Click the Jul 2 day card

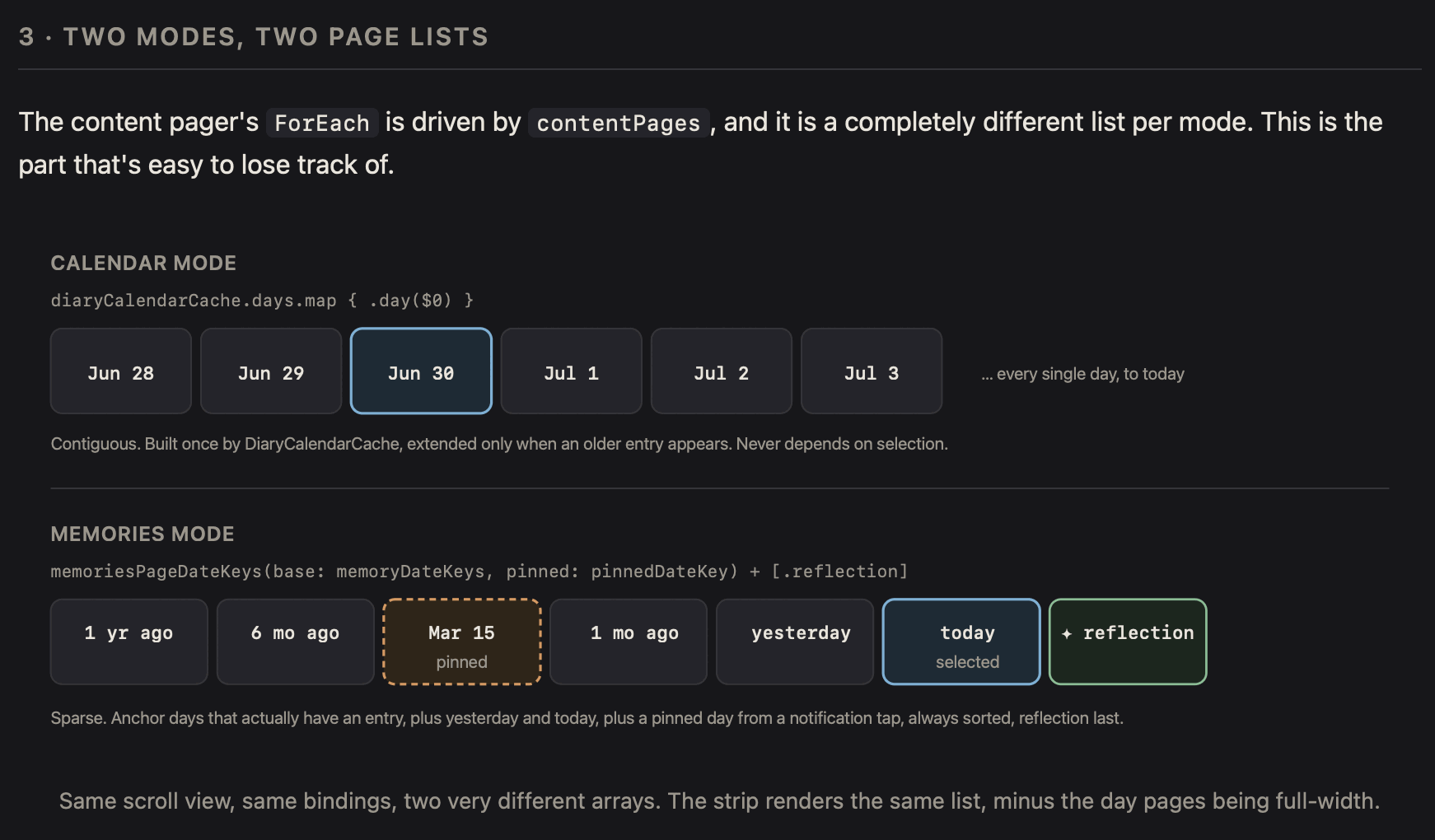(x=722, y=371)
